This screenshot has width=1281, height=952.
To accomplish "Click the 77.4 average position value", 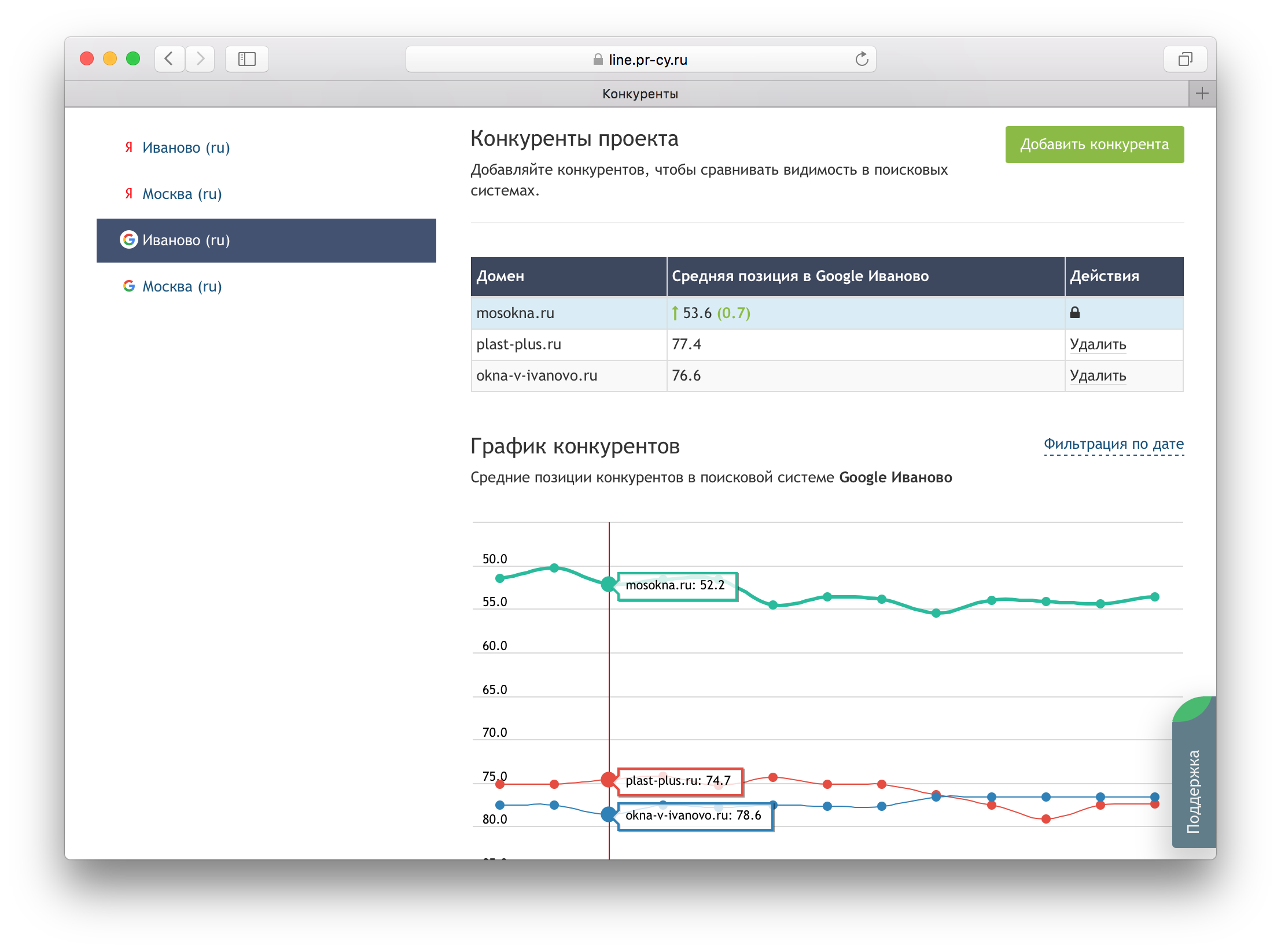I will (686, 345).
